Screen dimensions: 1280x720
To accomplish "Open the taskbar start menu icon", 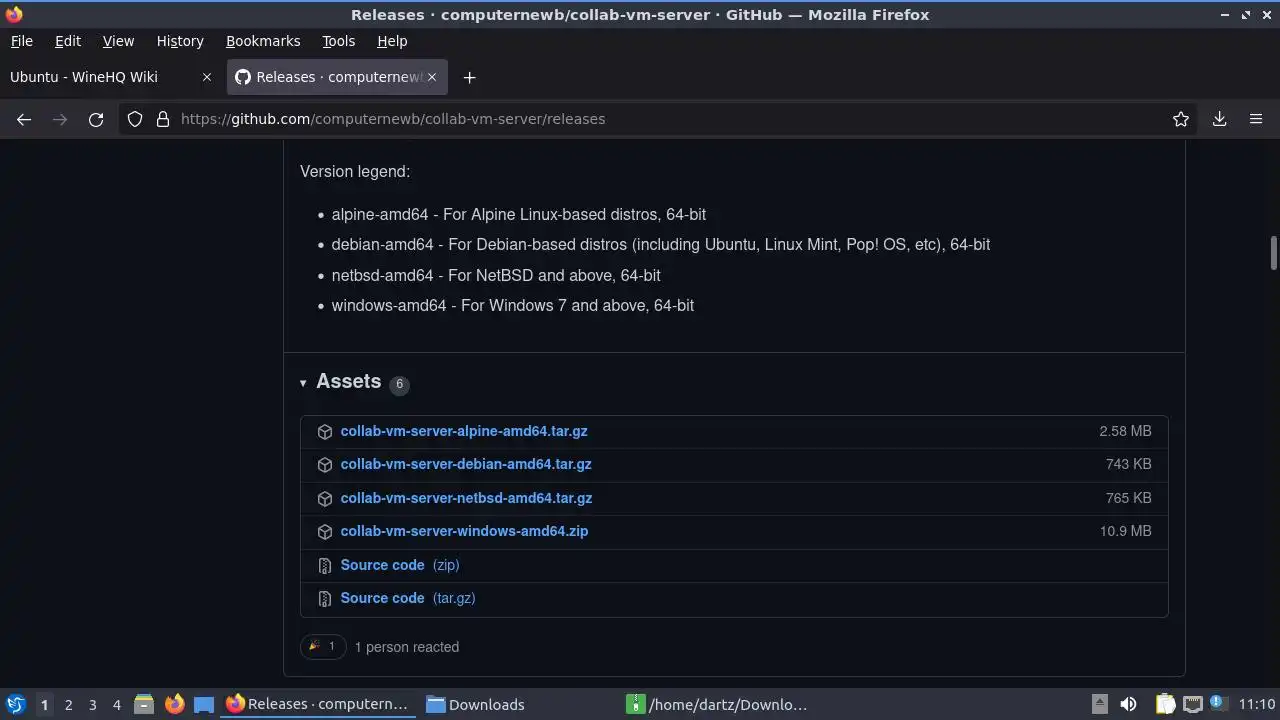I will coord(15,704).
